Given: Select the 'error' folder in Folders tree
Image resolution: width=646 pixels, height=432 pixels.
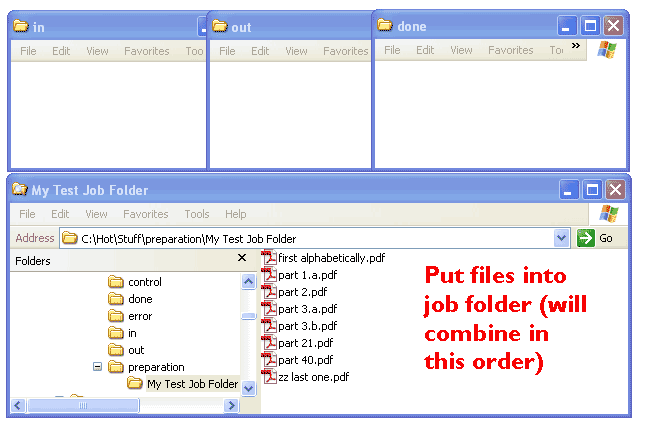Looking at the screenshot, I should [x=140, y=316].
